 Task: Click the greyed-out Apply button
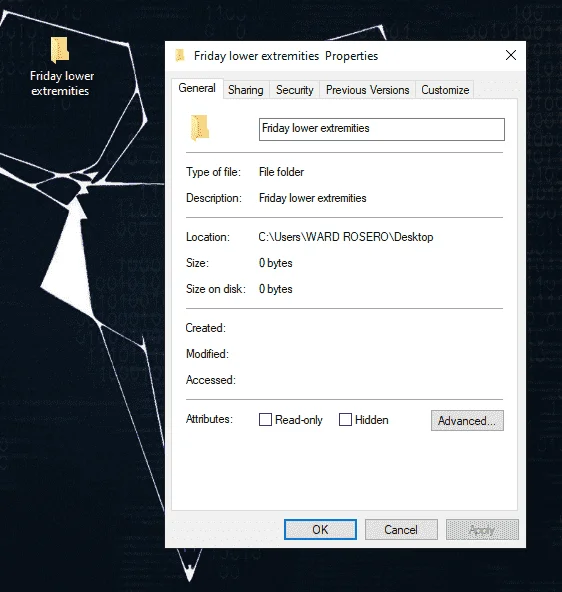482,529
